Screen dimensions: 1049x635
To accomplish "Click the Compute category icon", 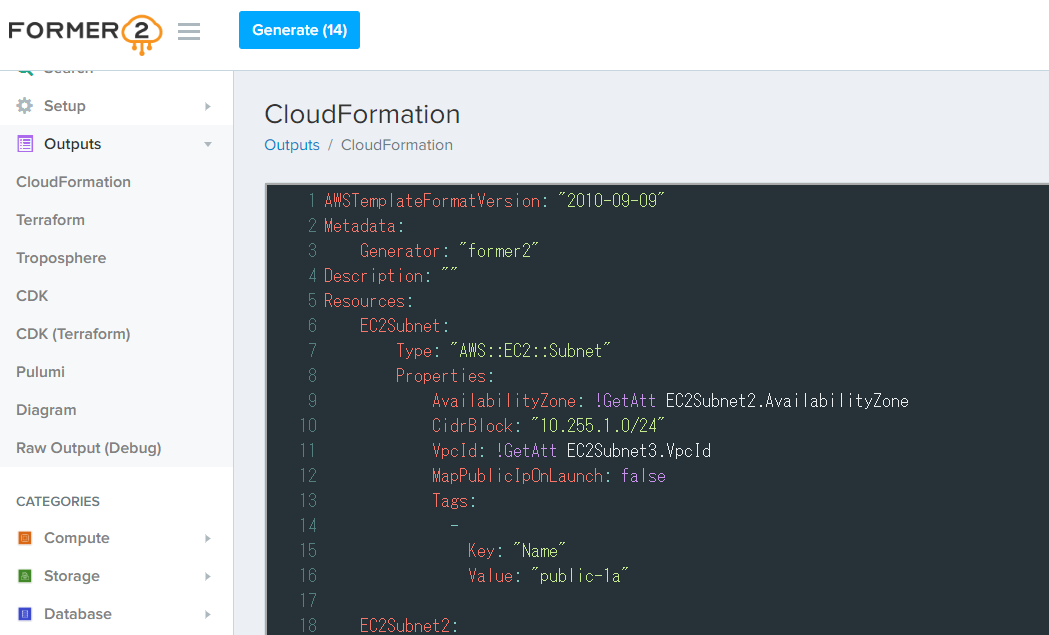I will click(25, 538).
